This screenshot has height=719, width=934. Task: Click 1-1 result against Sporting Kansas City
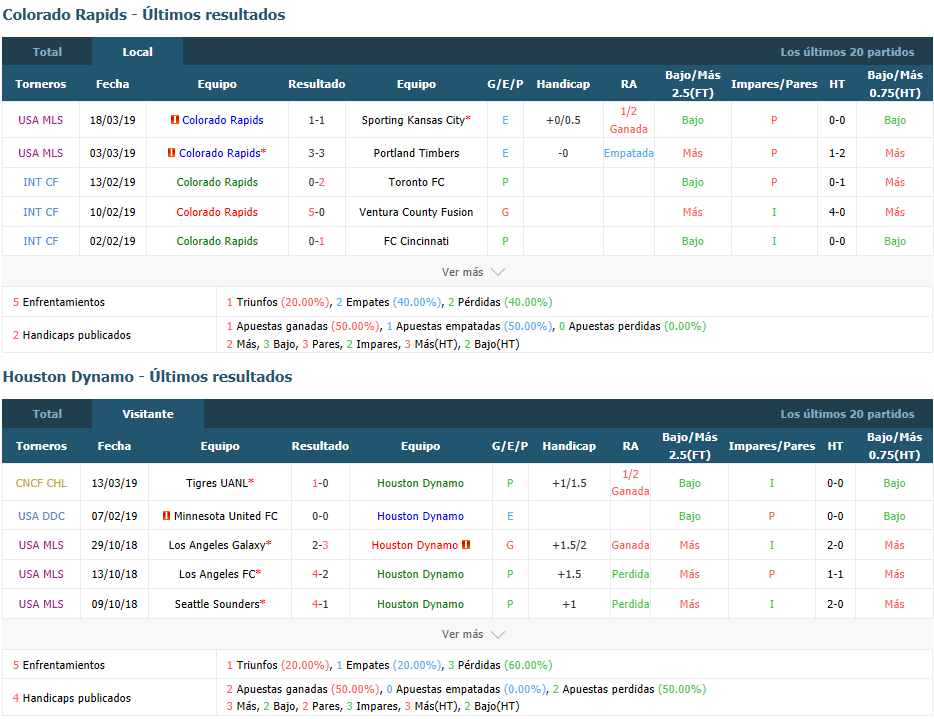(317, 120)
